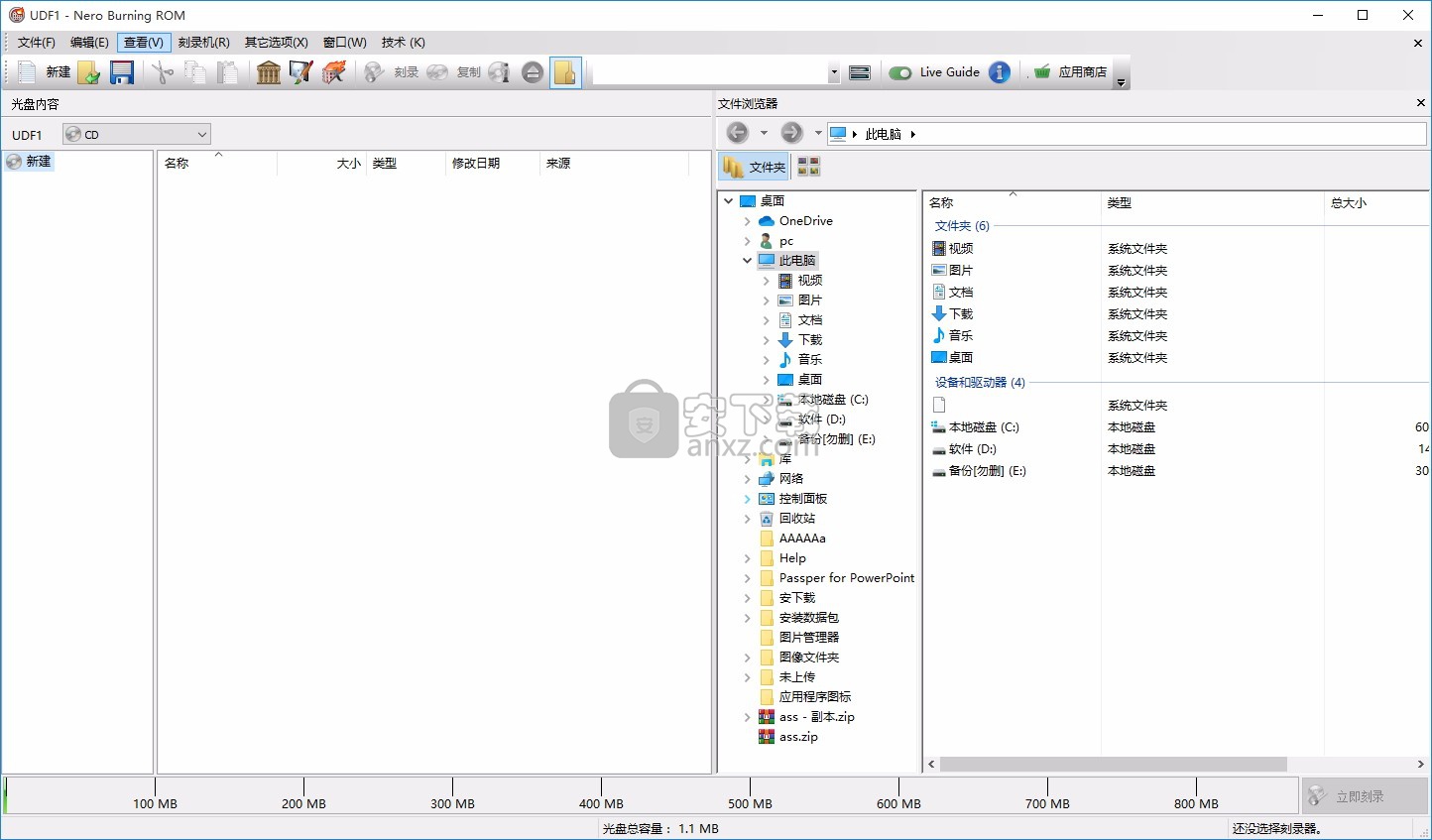Click the browser Forward arrow button
This screenshot has height=840, width=1432.
coord(791,133)
